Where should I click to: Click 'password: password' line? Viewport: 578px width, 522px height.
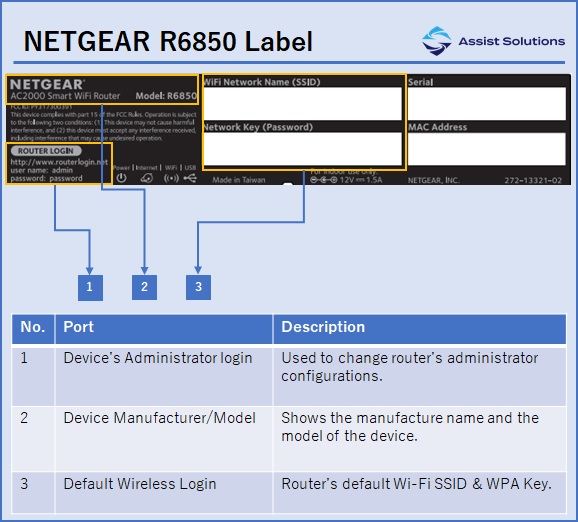(x=46, y=178)
